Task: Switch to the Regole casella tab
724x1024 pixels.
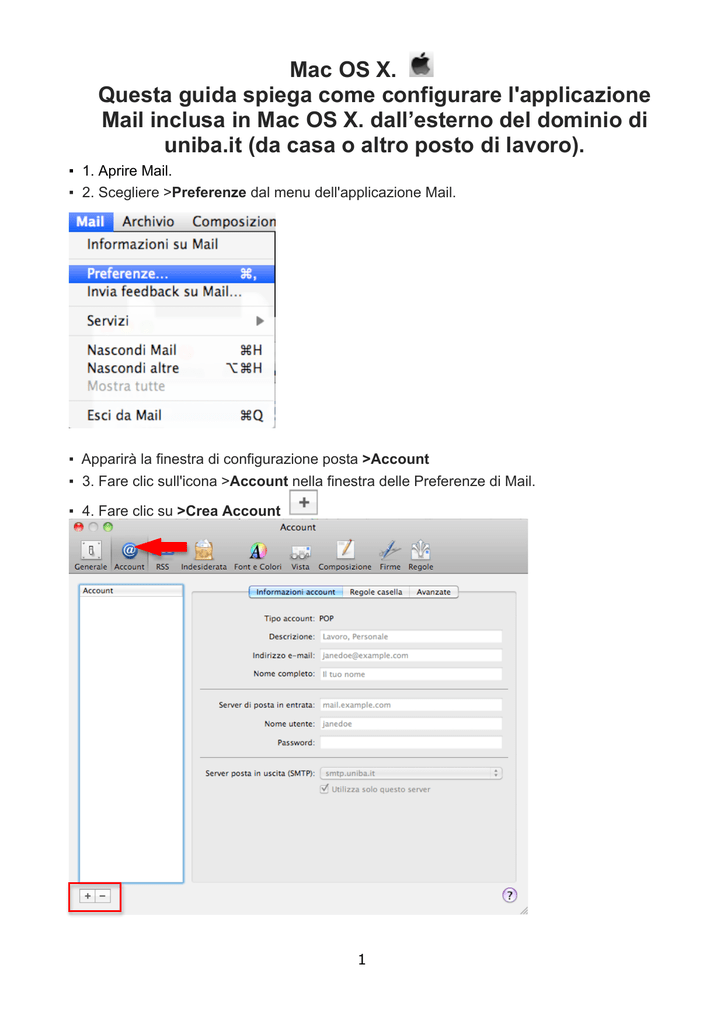Action: tap(376, 592)
